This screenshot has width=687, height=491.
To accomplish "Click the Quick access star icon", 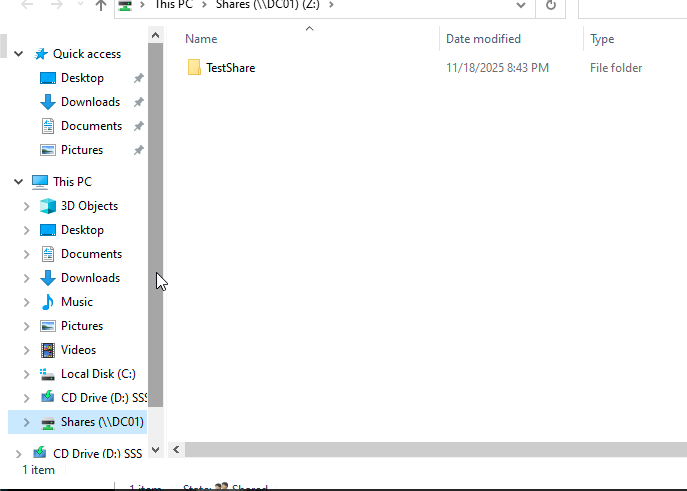I will coord(41,54).
